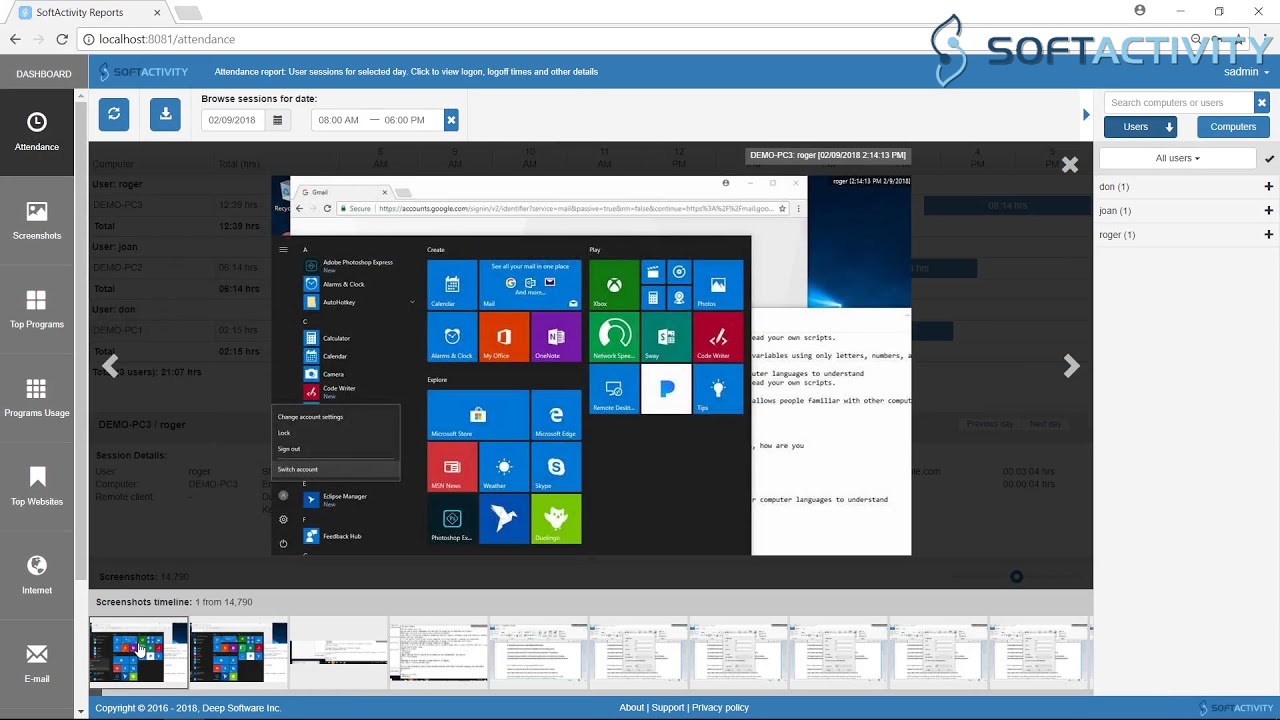Click the browser reload button
The height and width of the screenshot is (720, 1280).
pyautogui.click(x=62, y=39)
